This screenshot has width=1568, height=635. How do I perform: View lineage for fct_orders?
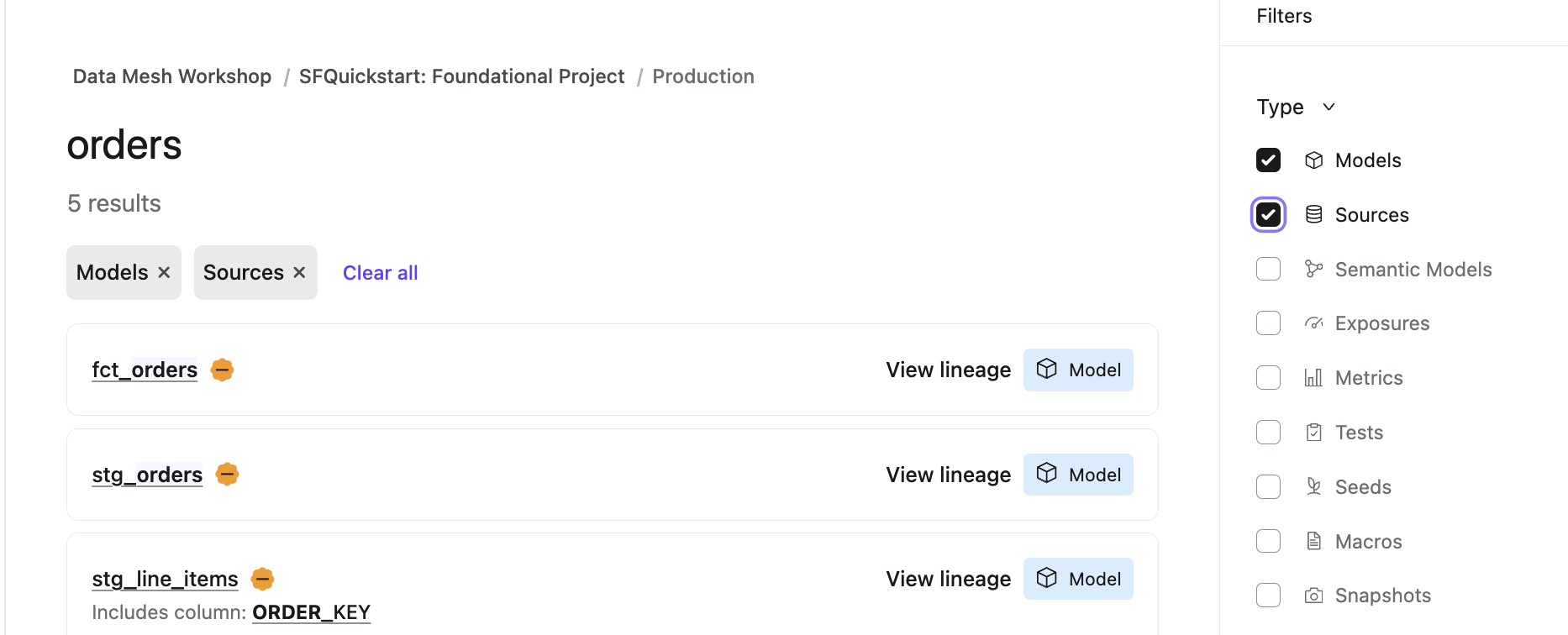pos(948,370)
